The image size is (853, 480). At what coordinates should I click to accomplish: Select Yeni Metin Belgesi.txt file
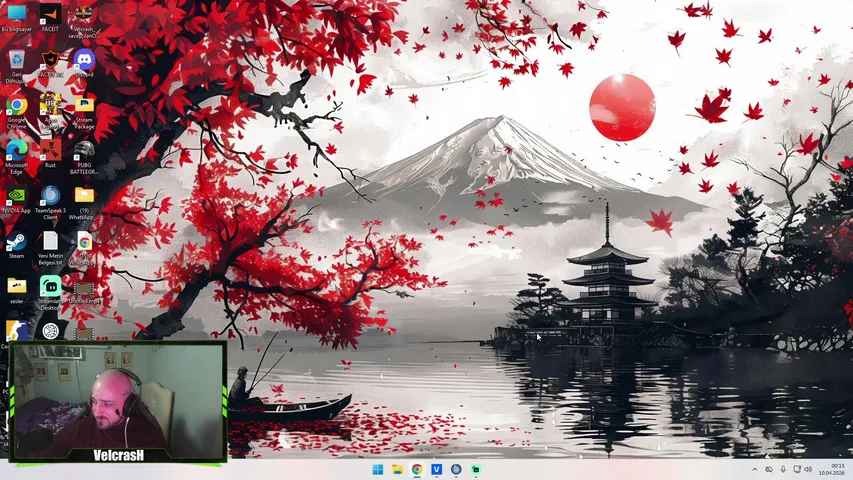[50, 248]
